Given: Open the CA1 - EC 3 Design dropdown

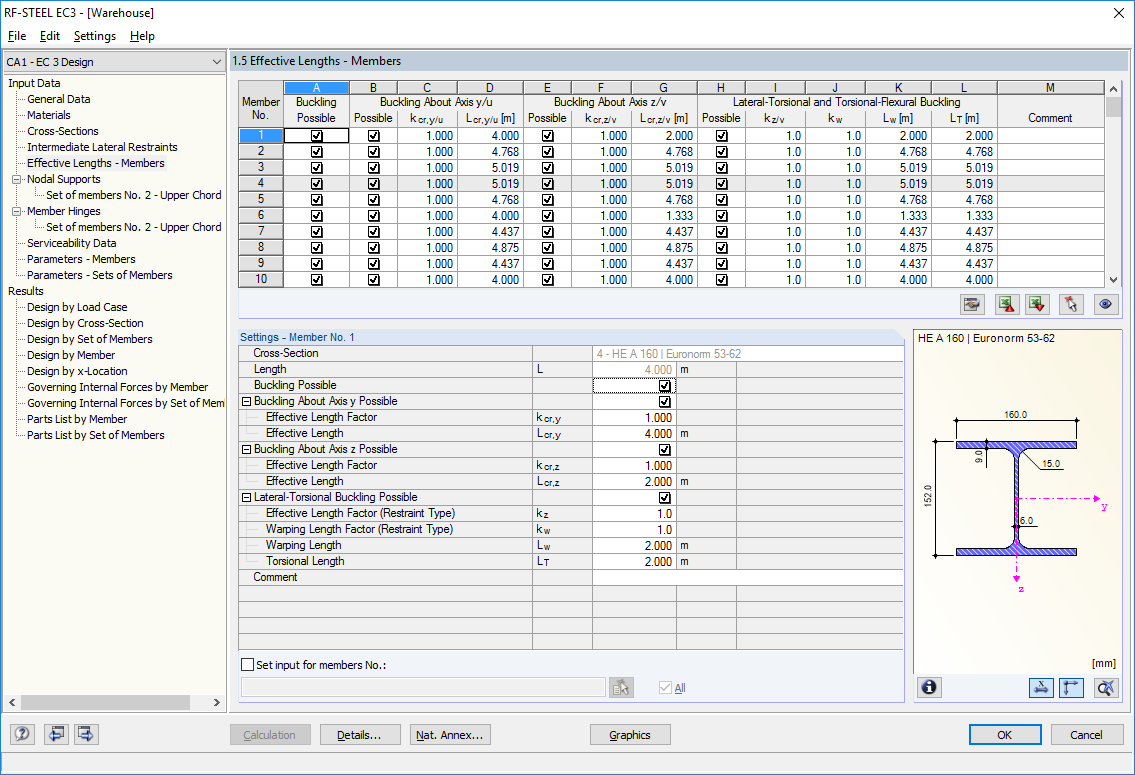Looking at the screenshot, I should [115, 62].
